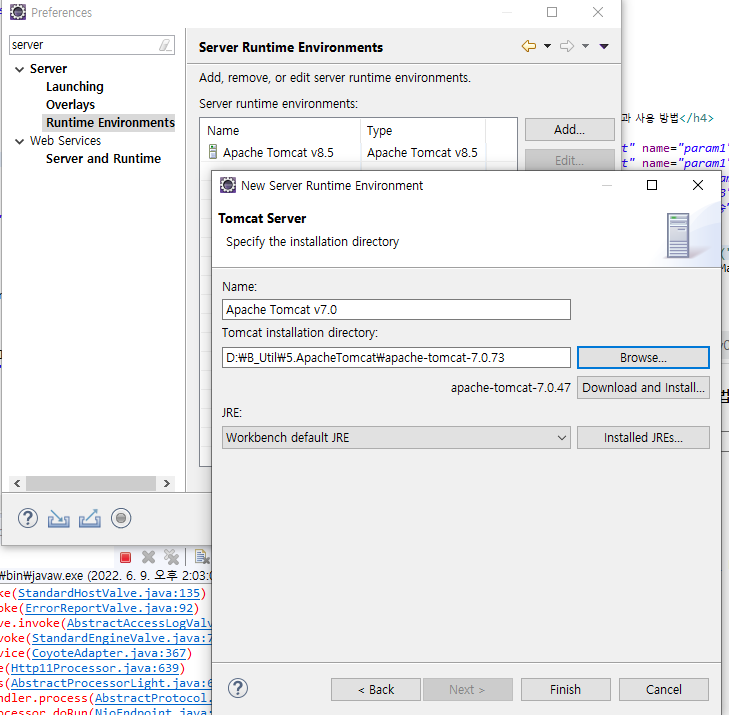
Task: Click the Clear Console icon
Action: coord(202,557)
